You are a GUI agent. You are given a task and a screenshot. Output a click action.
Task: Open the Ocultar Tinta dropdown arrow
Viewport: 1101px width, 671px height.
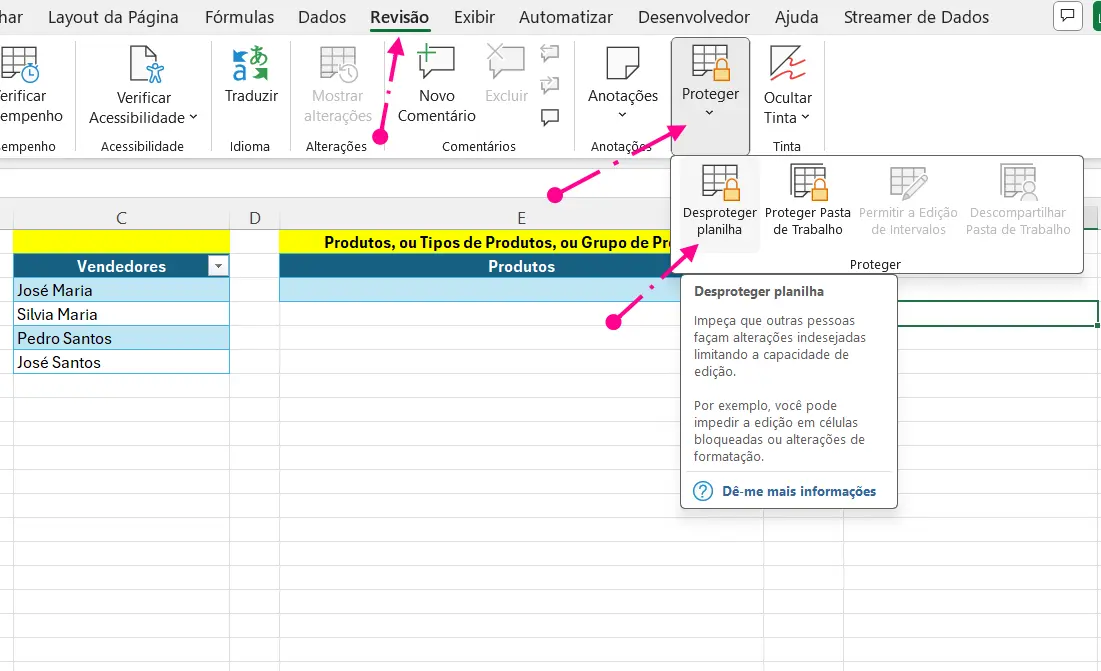[806, 118]
